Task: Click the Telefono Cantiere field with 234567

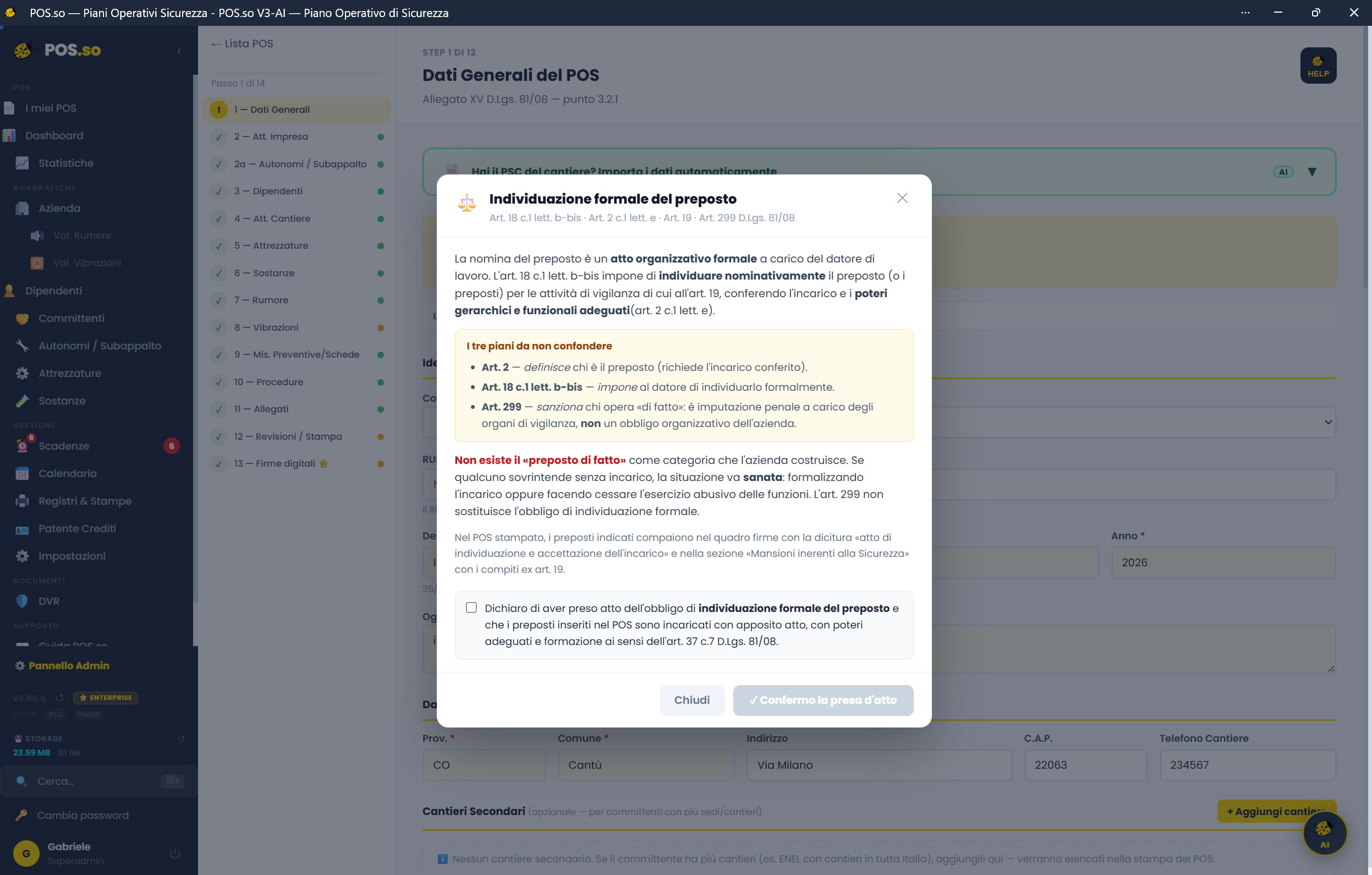Action: (x=1247, y=765)
